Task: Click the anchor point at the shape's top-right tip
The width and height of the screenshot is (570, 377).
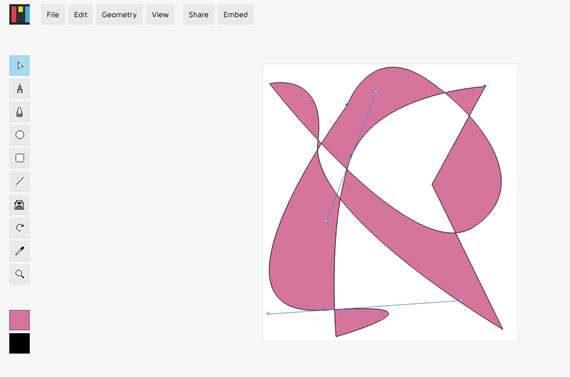Action: pyautogui.click(x=485, y=86)
